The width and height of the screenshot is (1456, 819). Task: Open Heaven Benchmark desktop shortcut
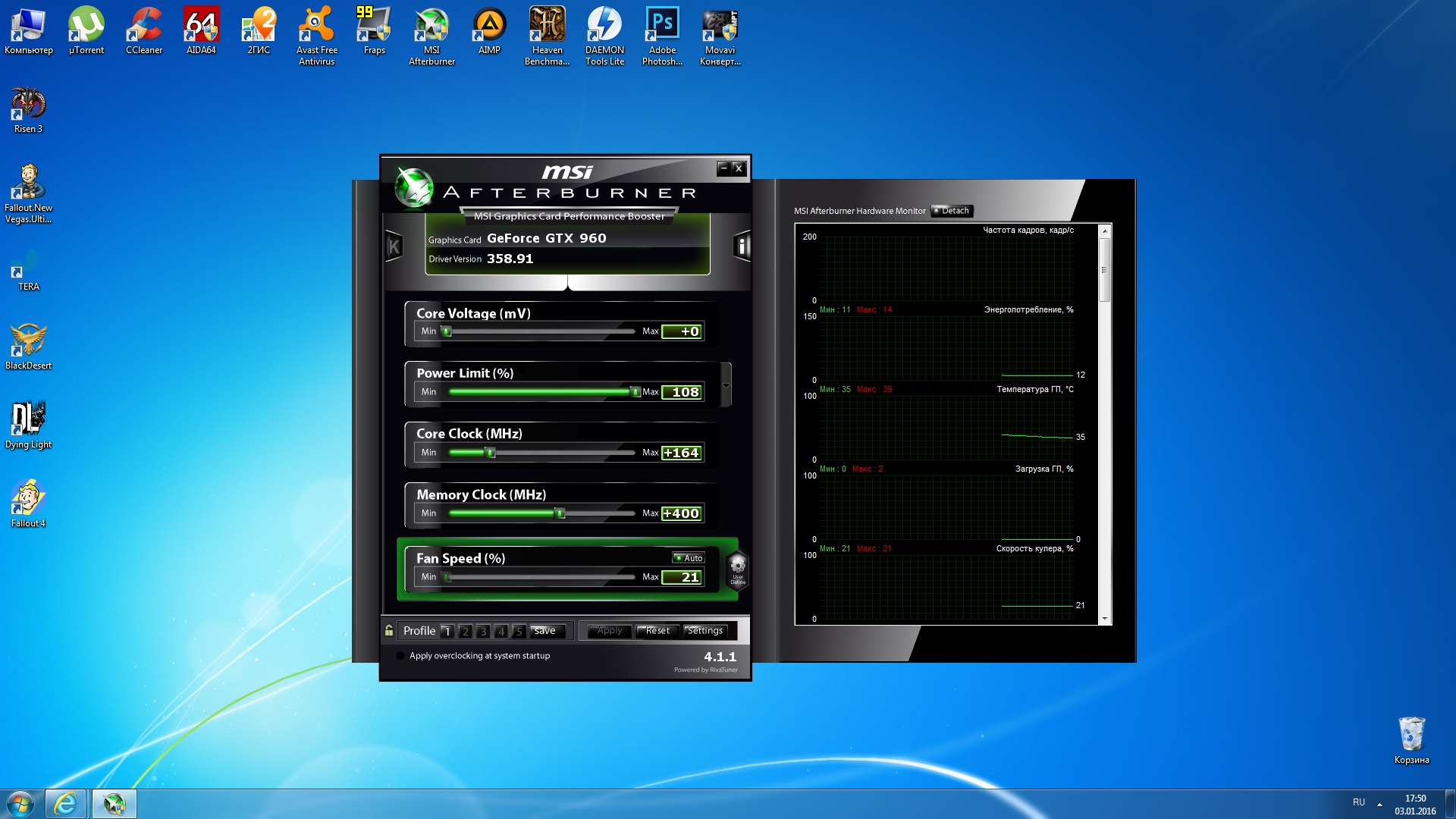[x=547, y=36]
